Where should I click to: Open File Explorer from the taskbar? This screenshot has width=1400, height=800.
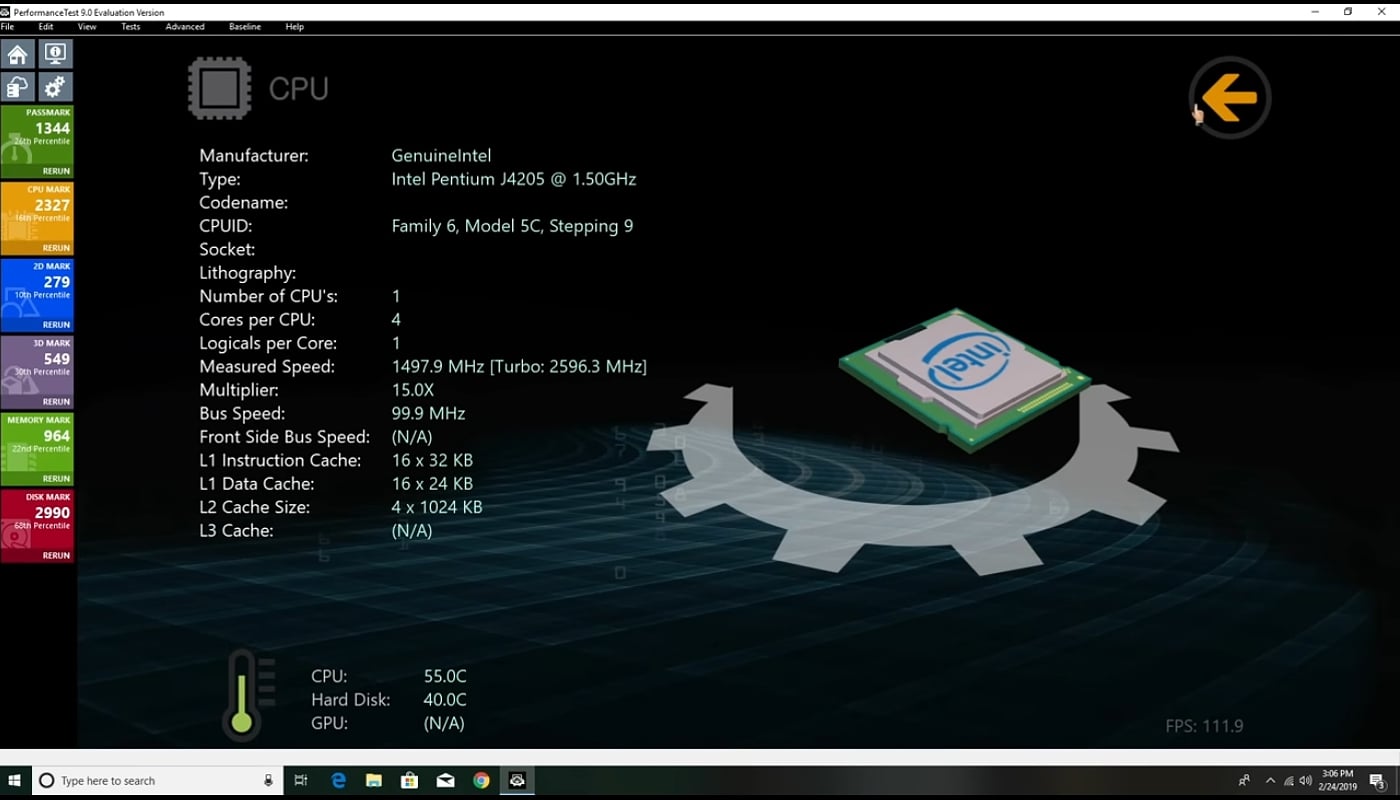(374, 780)
